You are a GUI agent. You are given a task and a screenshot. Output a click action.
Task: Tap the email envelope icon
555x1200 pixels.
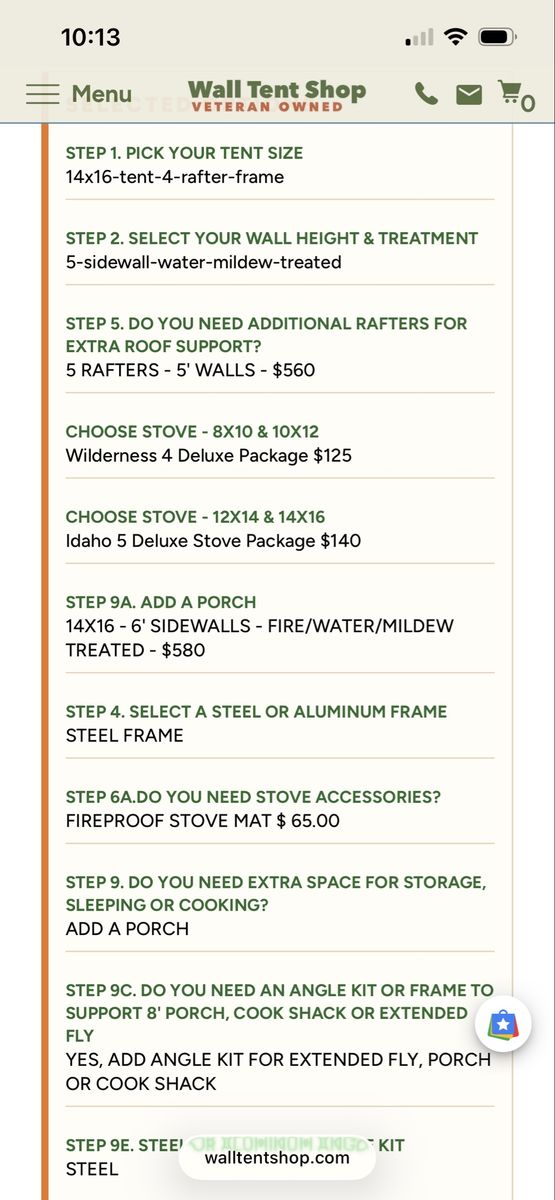[469, 94]
